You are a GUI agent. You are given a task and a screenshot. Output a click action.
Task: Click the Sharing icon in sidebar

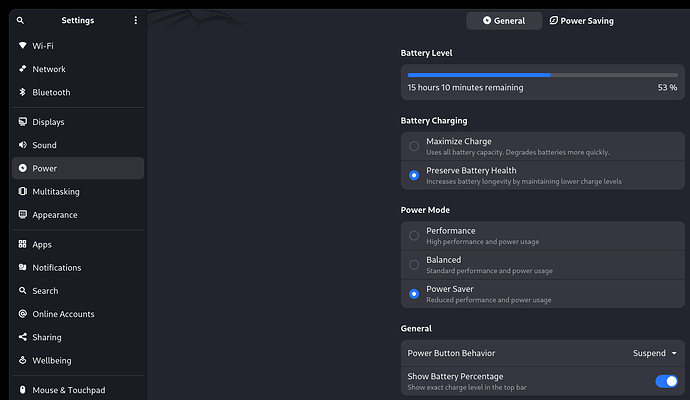[x=22, y=337]
